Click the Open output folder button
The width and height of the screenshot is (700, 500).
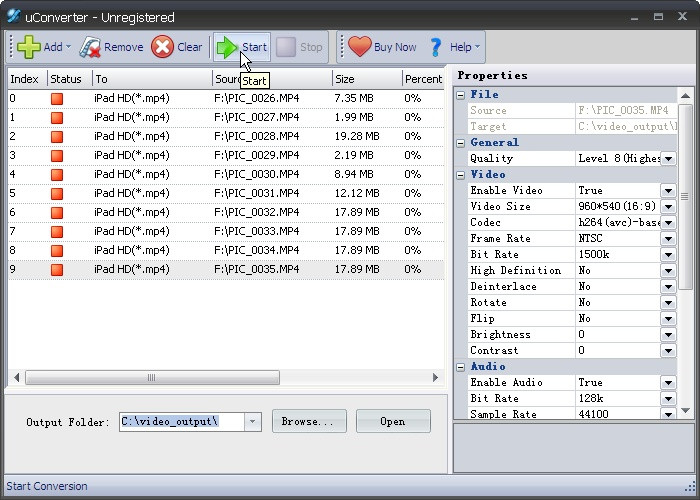tap(393, 421)
